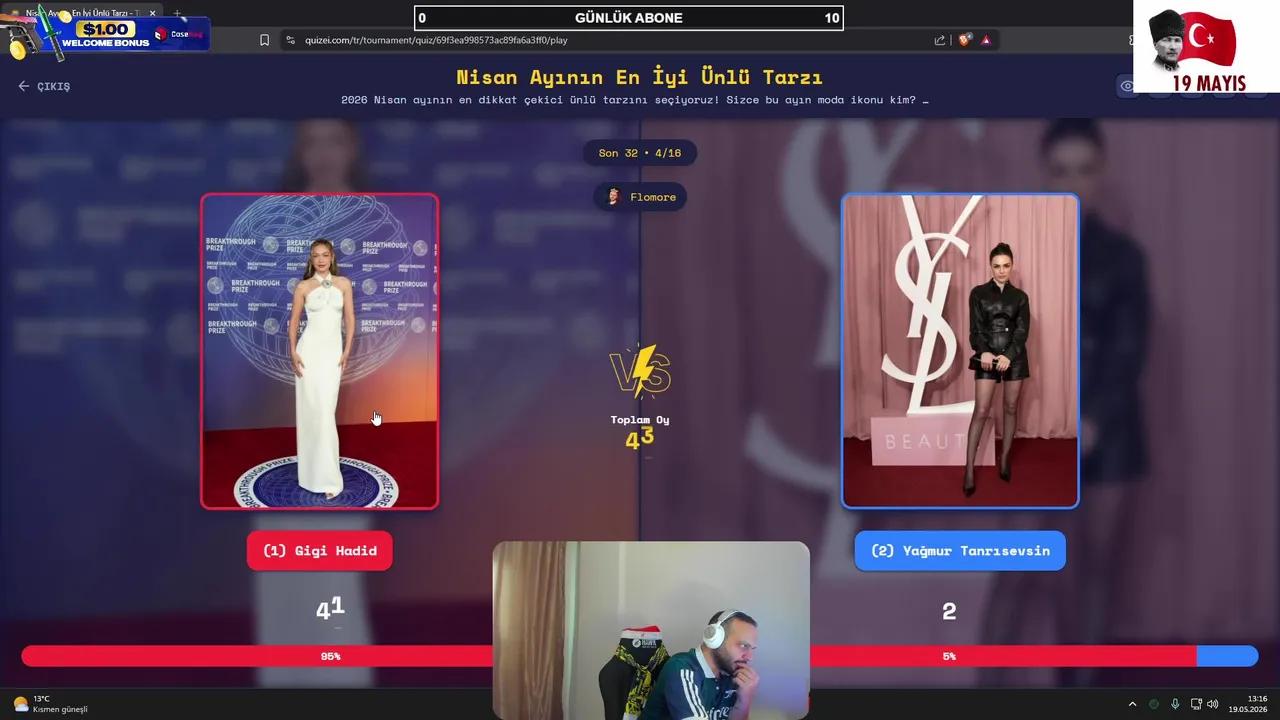Click the Brave Rewards triangle icon
Image resolution: width=1280 pixels, height=720 pixels.
click(986, 40)
